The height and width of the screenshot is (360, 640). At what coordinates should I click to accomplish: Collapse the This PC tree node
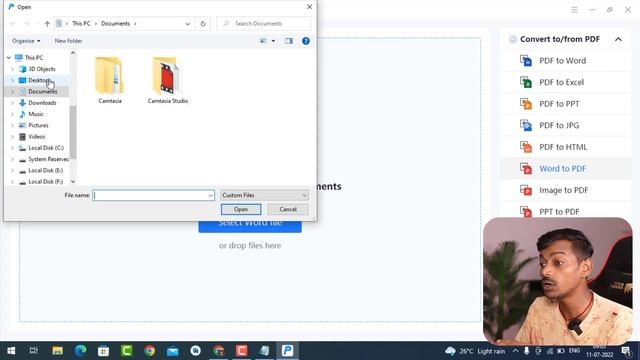9,58
